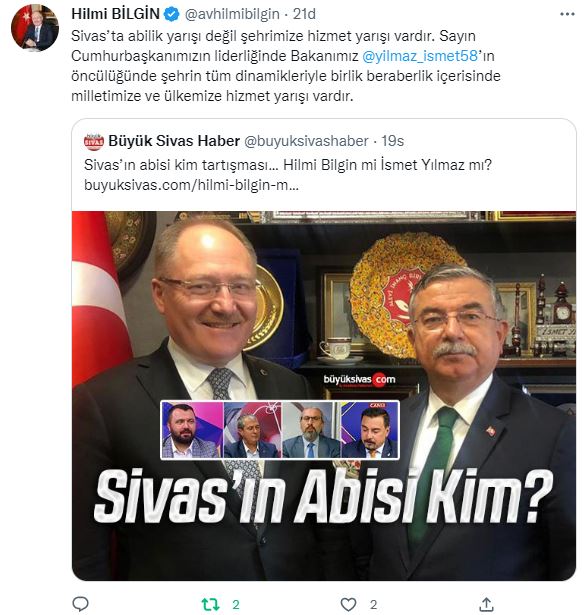Like the tweet with heart icon

348,604
